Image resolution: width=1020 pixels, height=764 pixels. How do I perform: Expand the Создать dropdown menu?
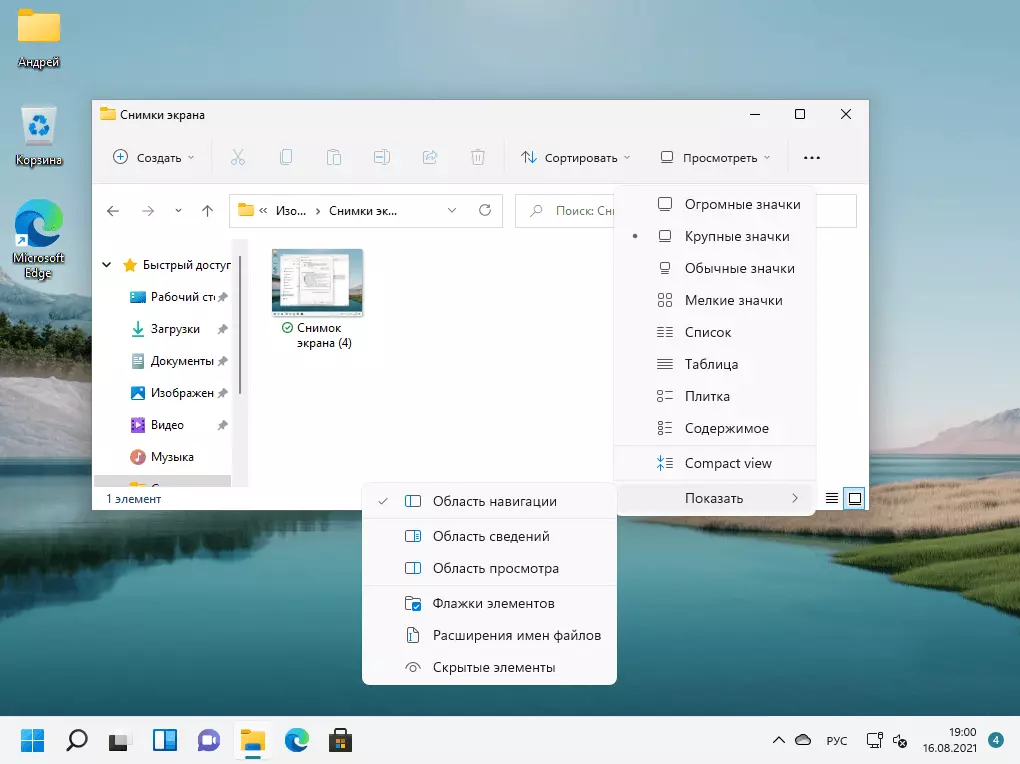point(155,157)
